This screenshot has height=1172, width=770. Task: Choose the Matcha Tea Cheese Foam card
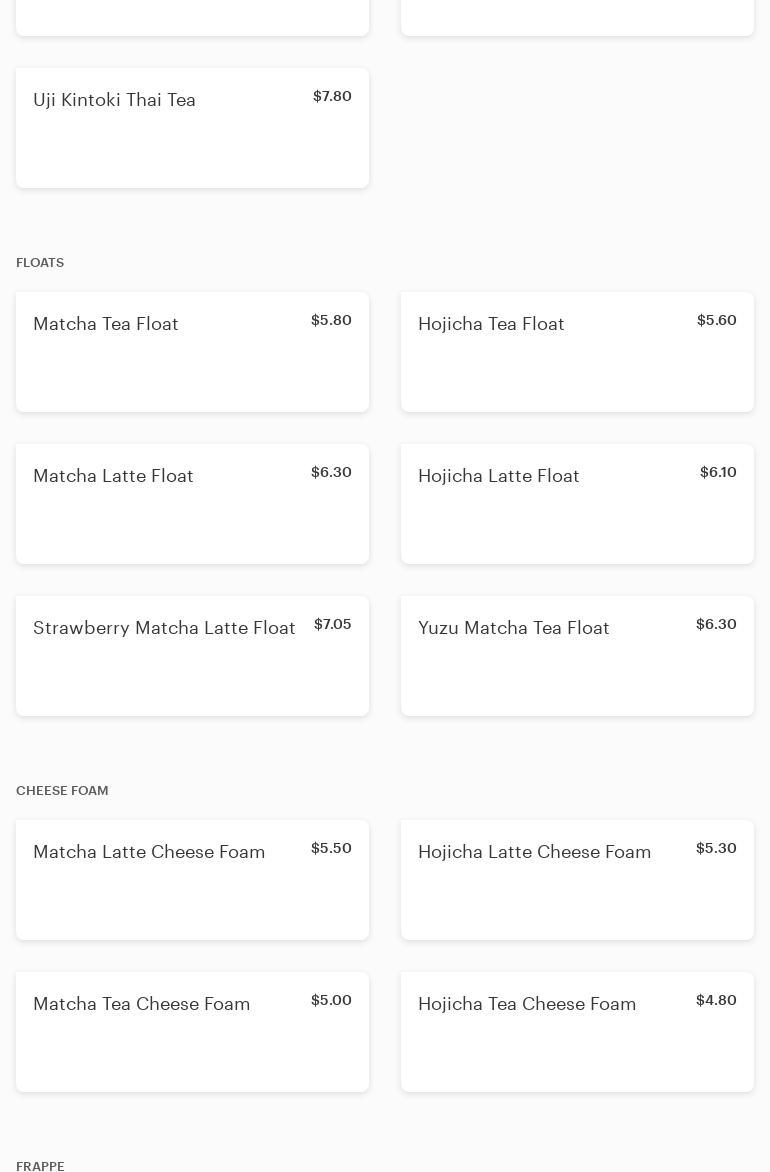coord(192,1032)
